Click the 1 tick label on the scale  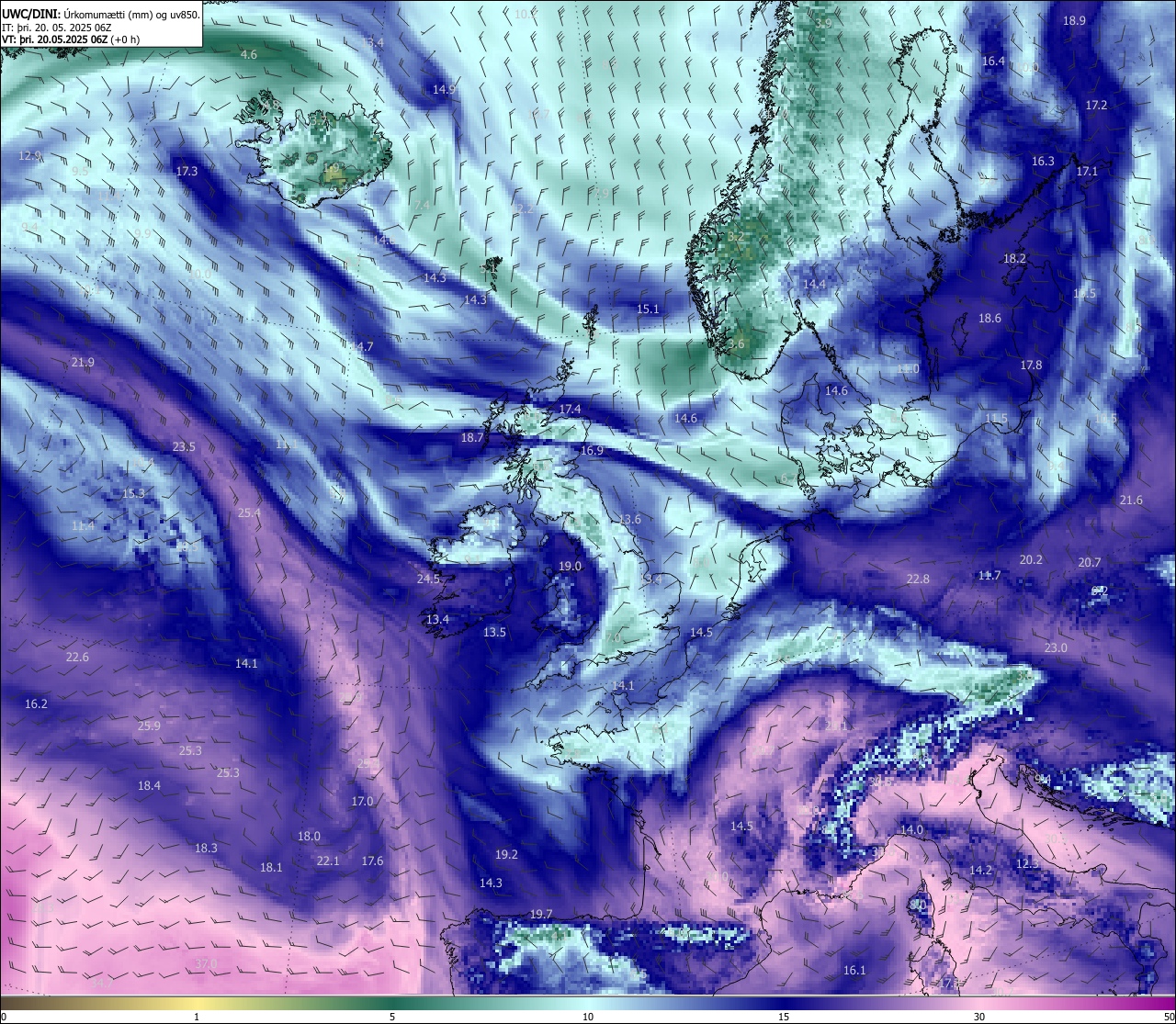(x=197, y=1017)
